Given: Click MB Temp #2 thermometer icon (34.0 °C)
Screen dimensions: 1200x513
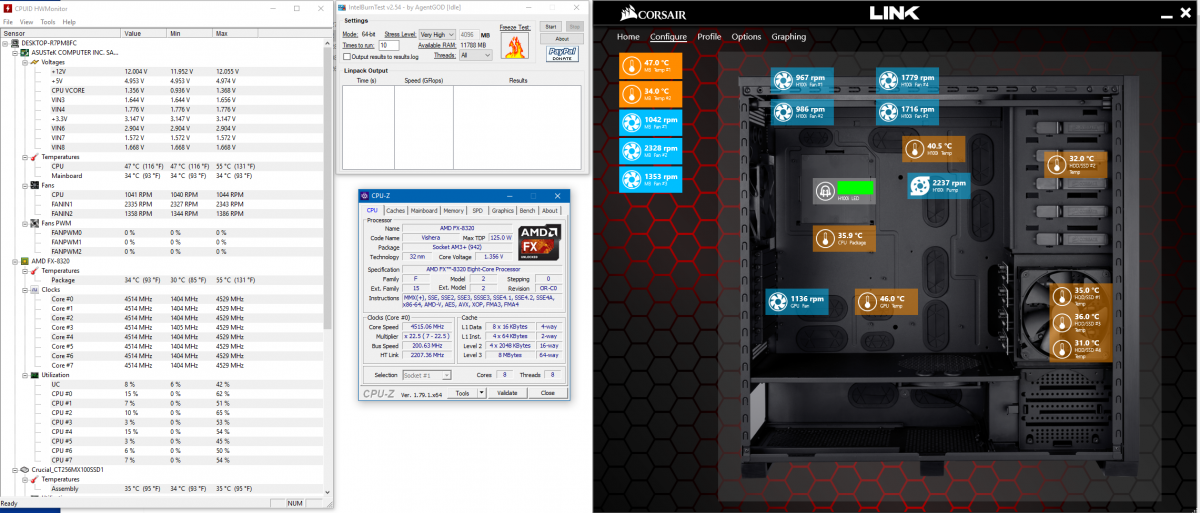Looking at the screenshot, I should click(x=631, y=95).
